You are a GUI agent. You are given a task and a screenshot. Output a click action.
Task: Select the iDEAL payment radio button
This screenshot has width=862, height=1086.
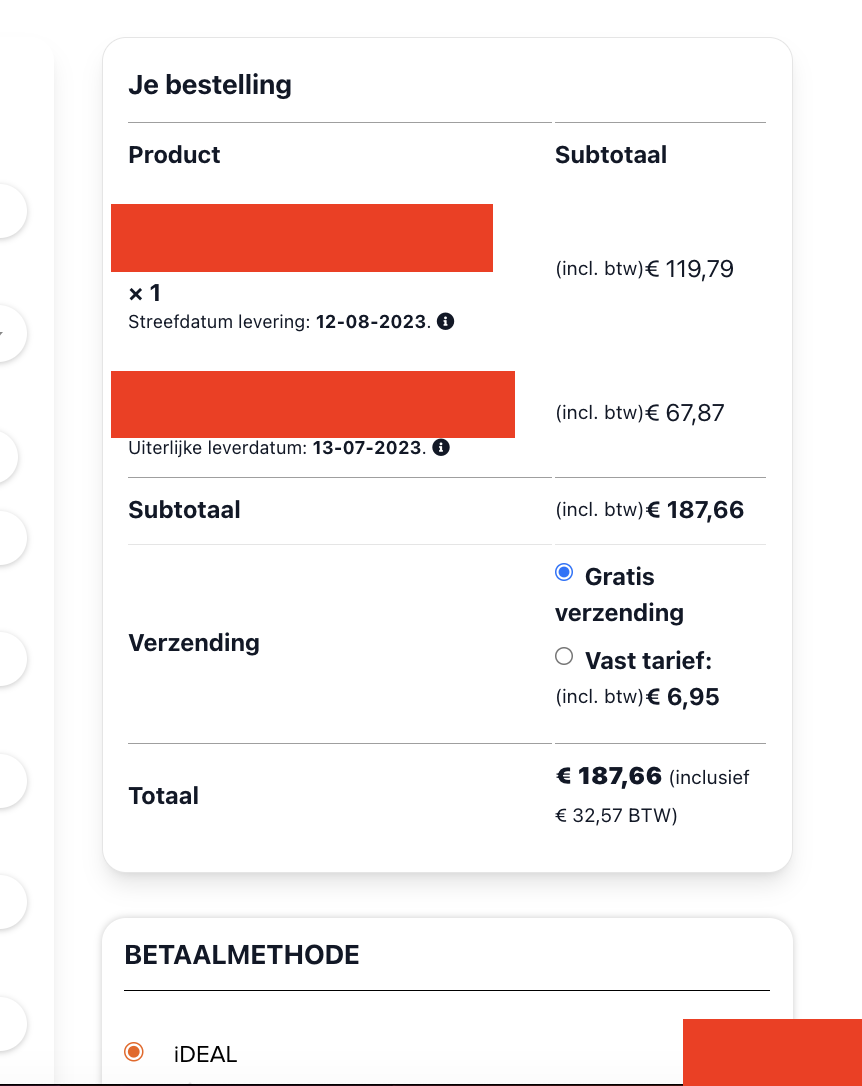(134, 1051)
